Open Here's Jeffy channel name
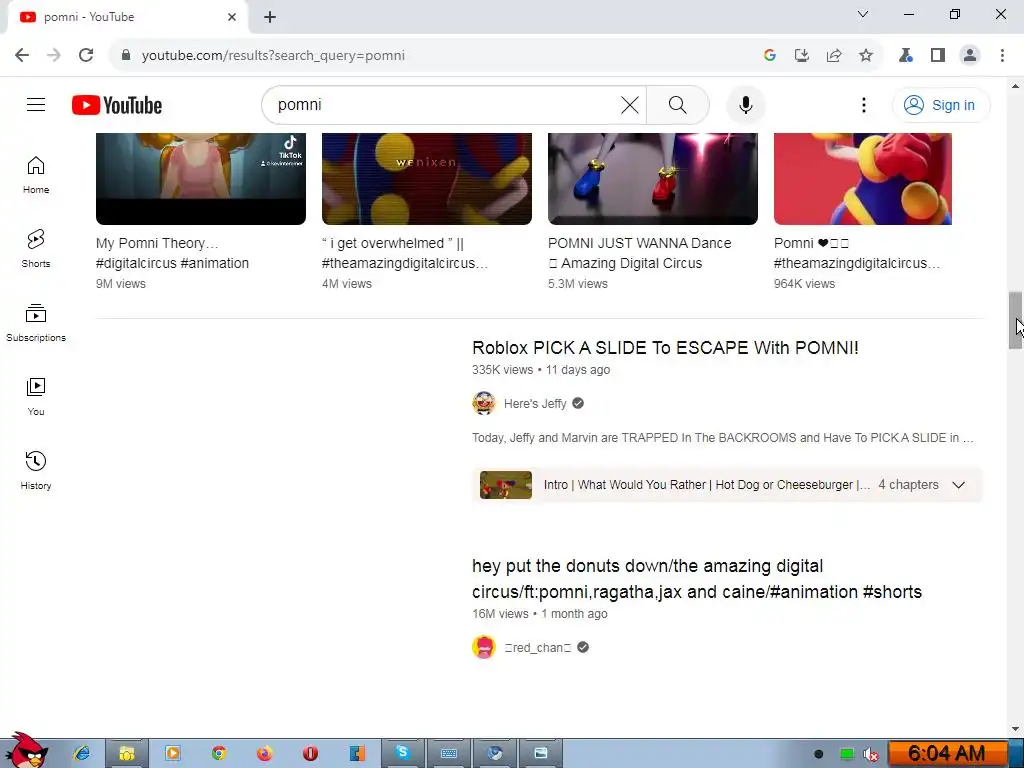 [535, 404]
